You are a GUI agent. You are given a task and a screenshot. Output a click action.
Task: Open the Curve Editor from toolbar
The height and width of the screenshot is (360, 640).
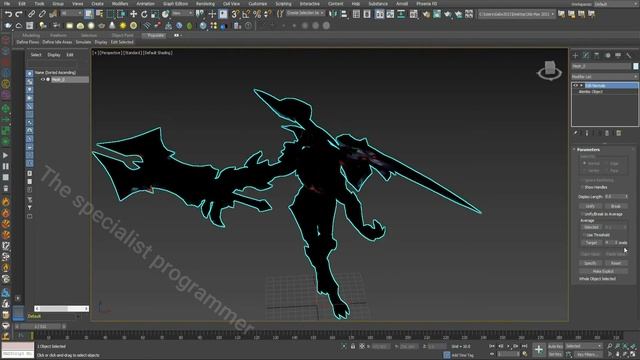(391, 14)
